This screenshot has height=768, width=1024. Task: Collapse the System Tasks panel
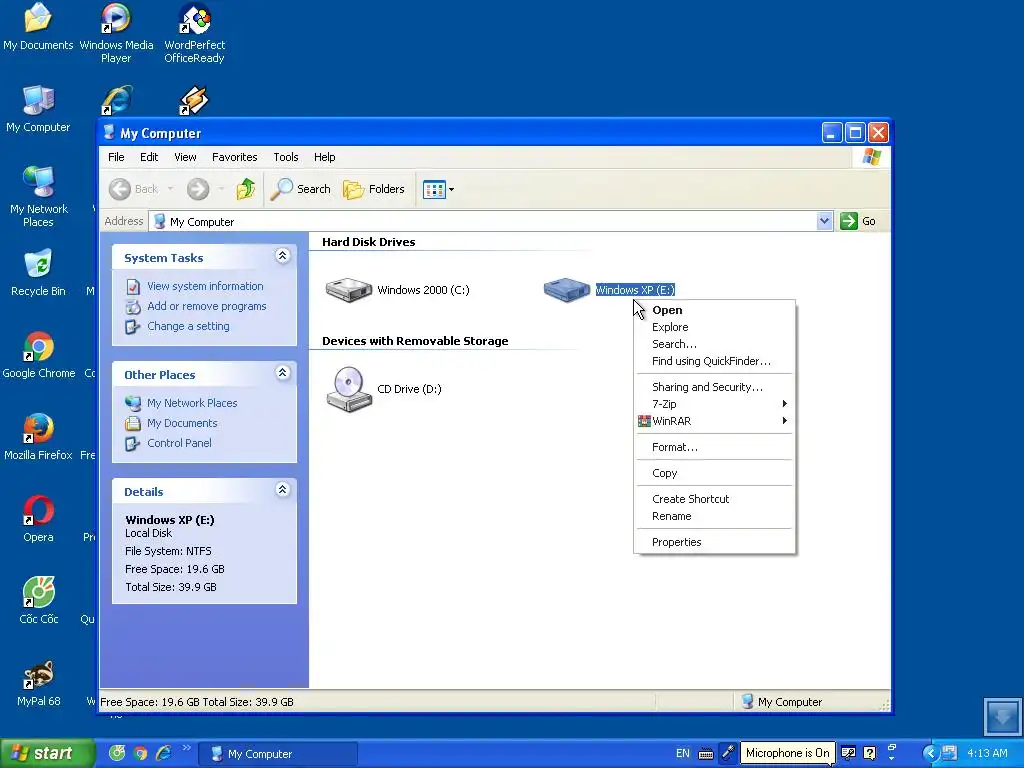(282, 255)
